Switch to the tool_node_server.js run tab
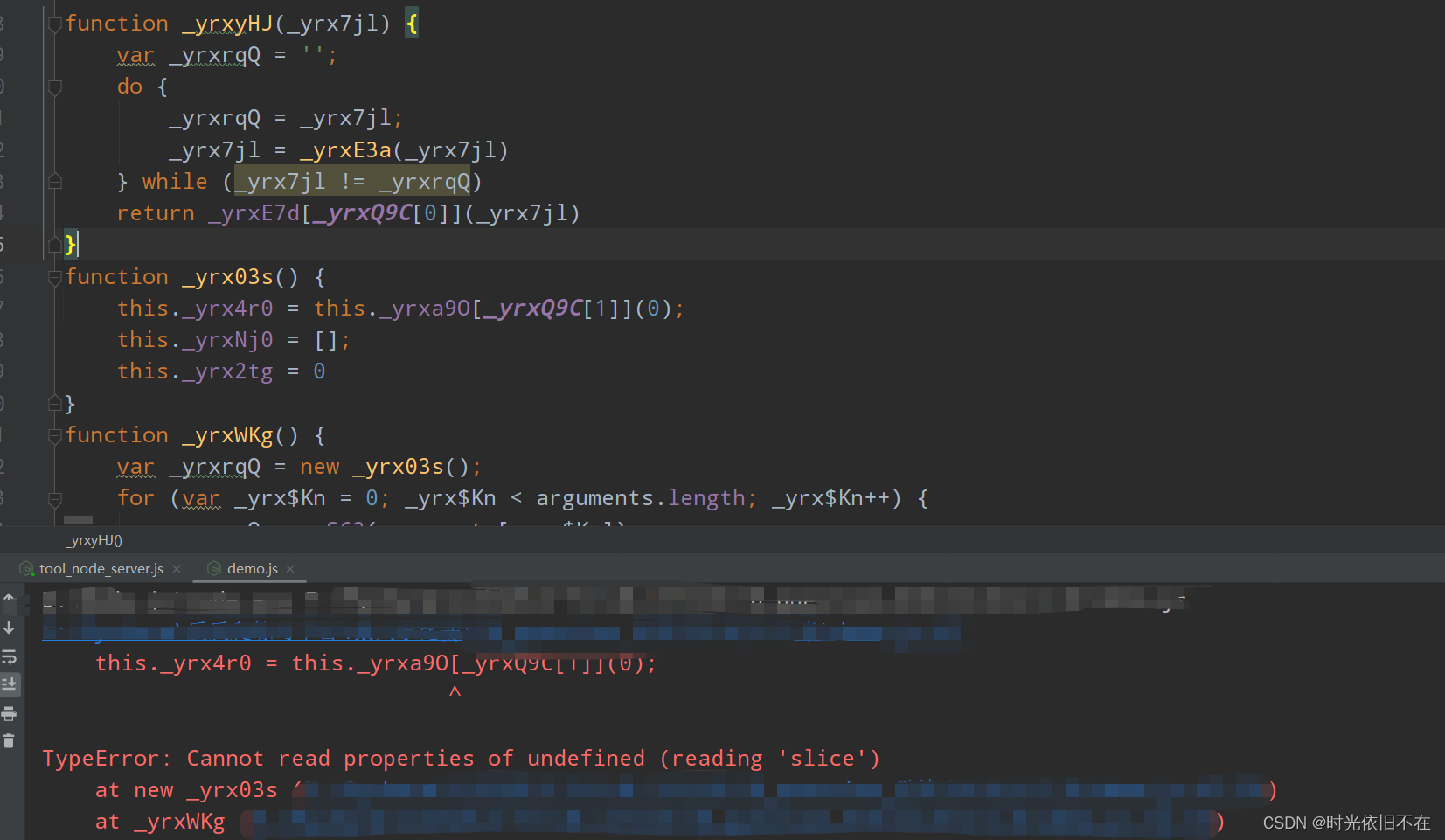Screen dimensions: 1445x840 click(101, 568)
